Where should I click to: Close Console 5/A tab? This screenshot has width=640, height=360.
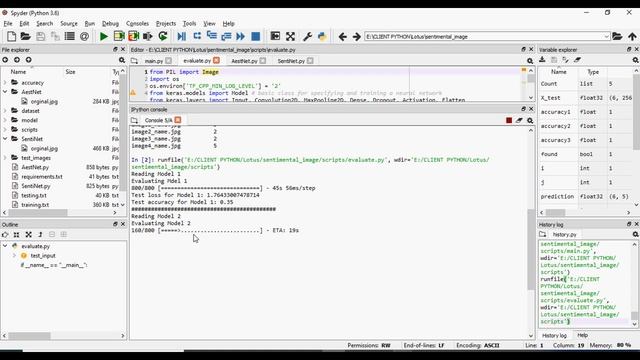(178, 120)
